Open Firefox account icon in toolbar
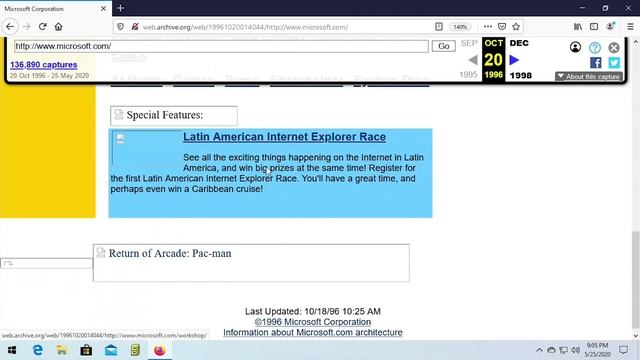This screenshot has height=360, width=640. 611,27
